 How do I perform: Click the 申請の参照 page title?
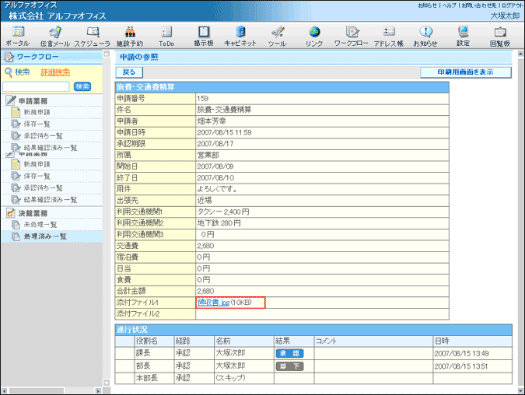click(x=139, y=57)
